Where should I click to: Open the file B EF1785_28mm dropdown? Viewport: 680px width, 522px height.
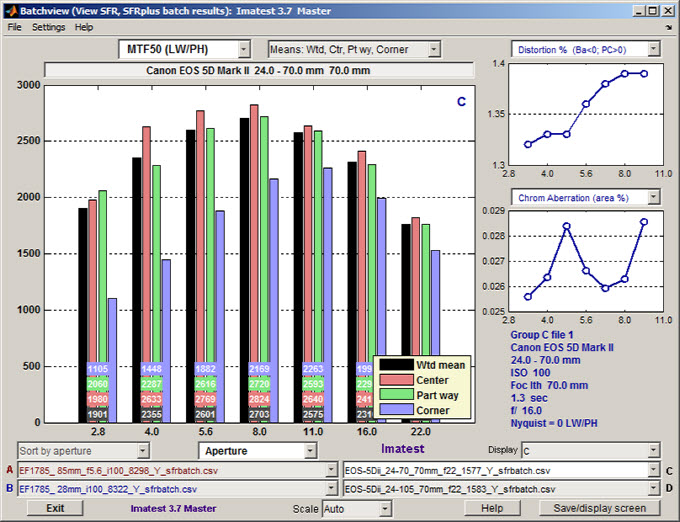pyautogui.click(x=177, y=489)
